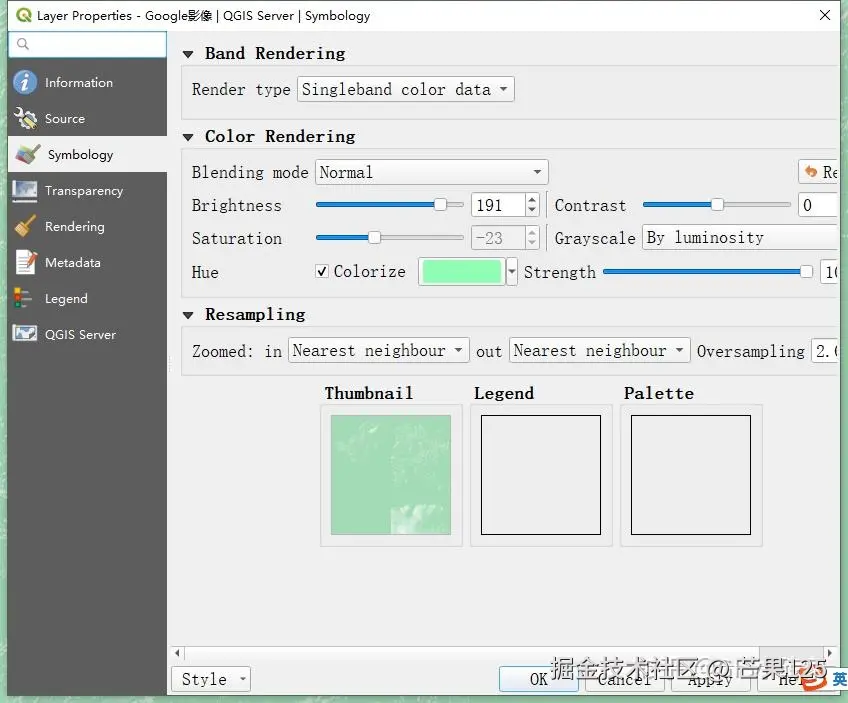Open the Grayscale By luminosity dropdown

point(739,237)
